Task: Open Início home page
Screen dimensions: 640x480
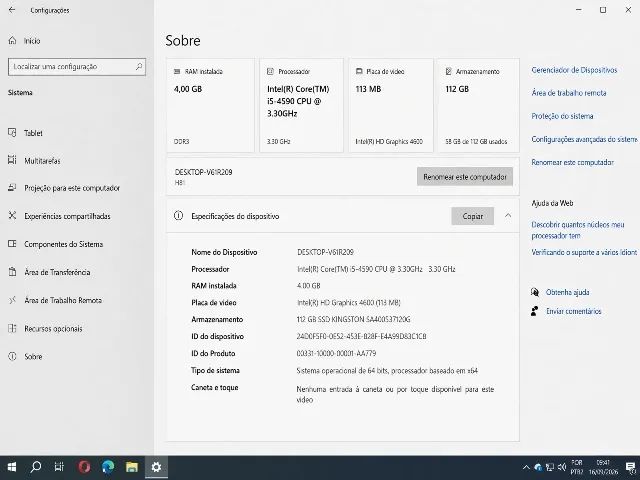Action: coord(32,41)
